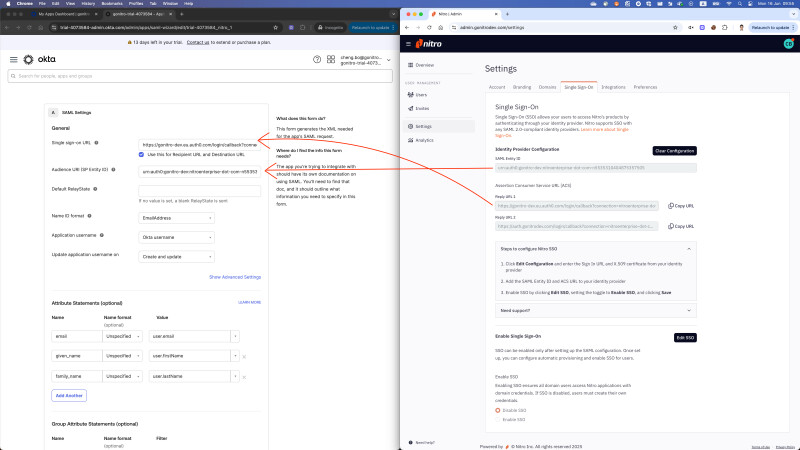Open Show Advanced Settings link
The image size is (800, 450).
(235, 278)
